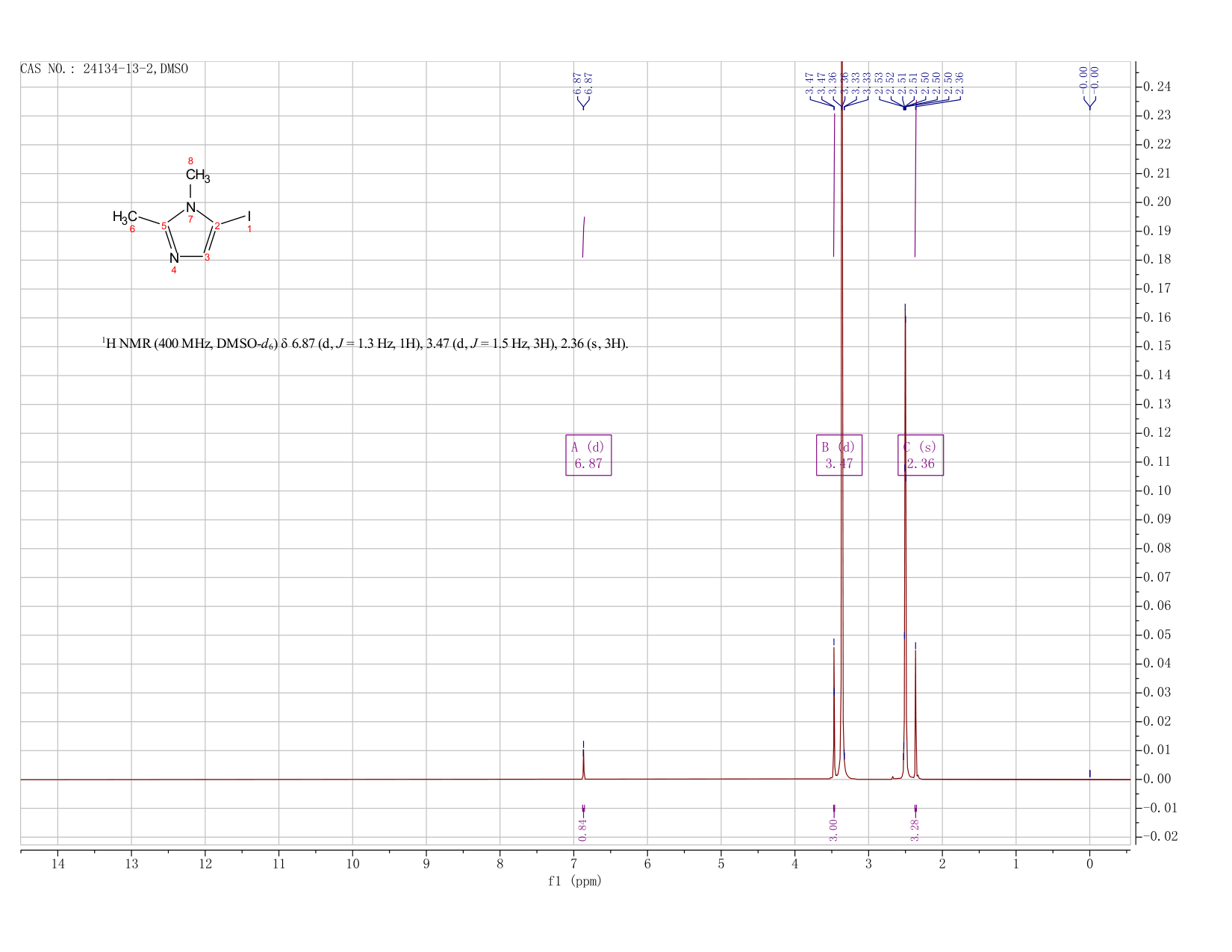Click the N-methyl CH3 group labeled 8
This screenshot has height=952, width=1232.
click(x=198, y=175)
